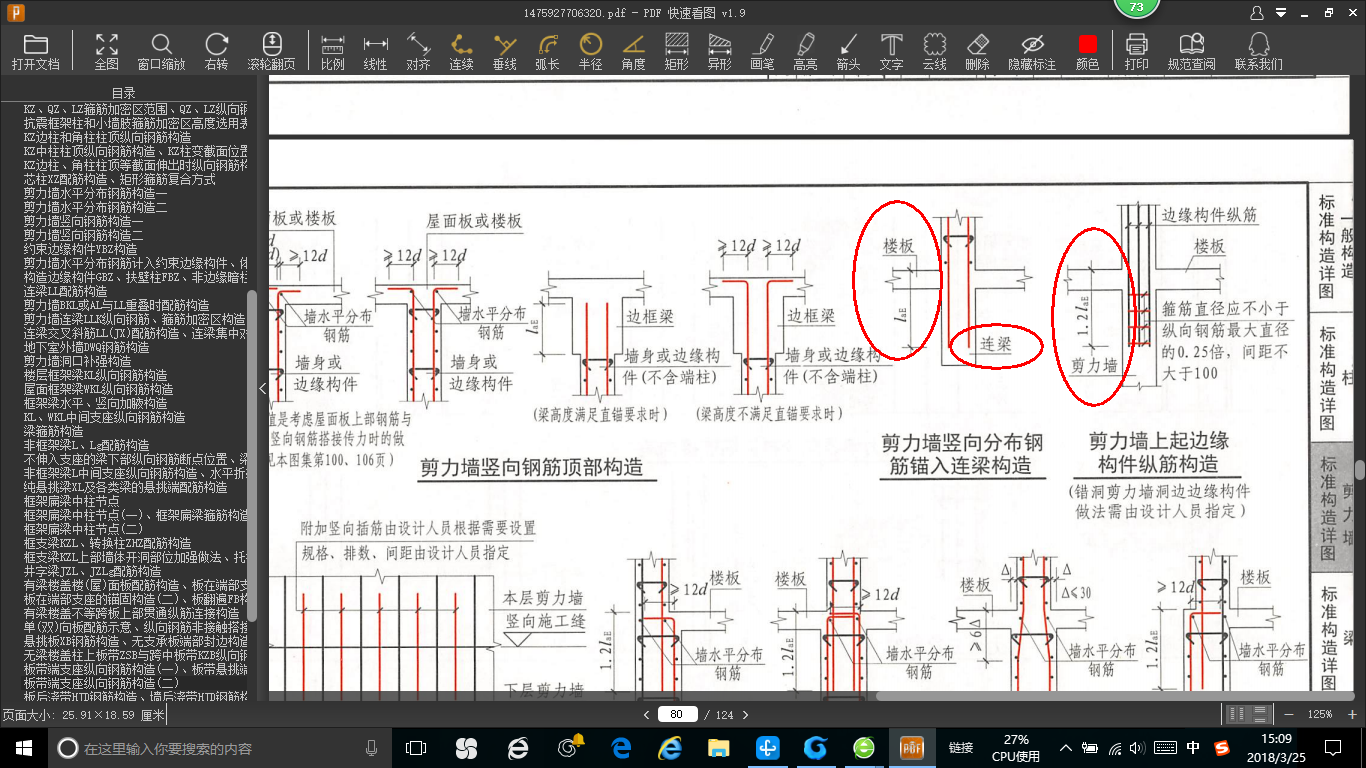Choose the 异形 irregular shape tool
This screenshot has height=768, width=1366.
tap(719, 51)
